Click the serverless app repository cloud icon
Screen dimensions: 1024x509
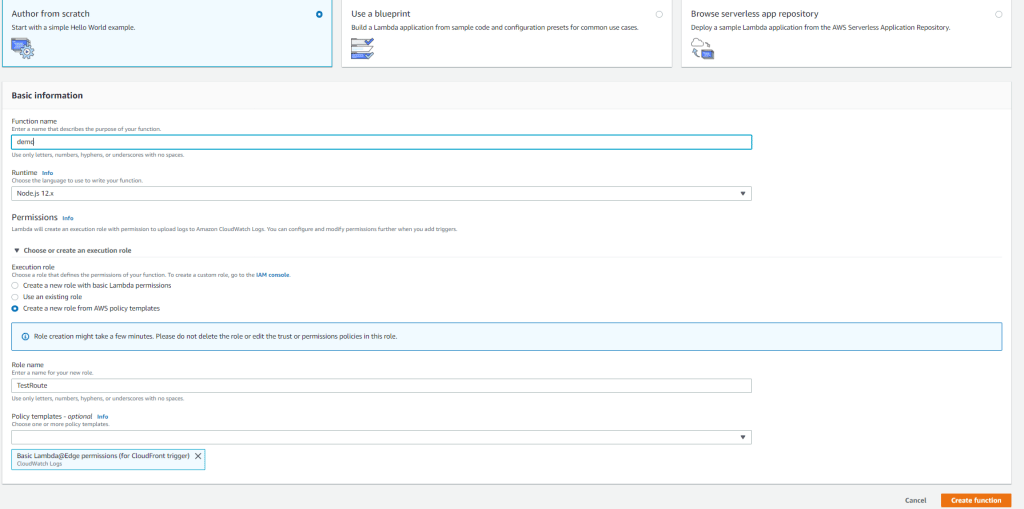[702, 47]
